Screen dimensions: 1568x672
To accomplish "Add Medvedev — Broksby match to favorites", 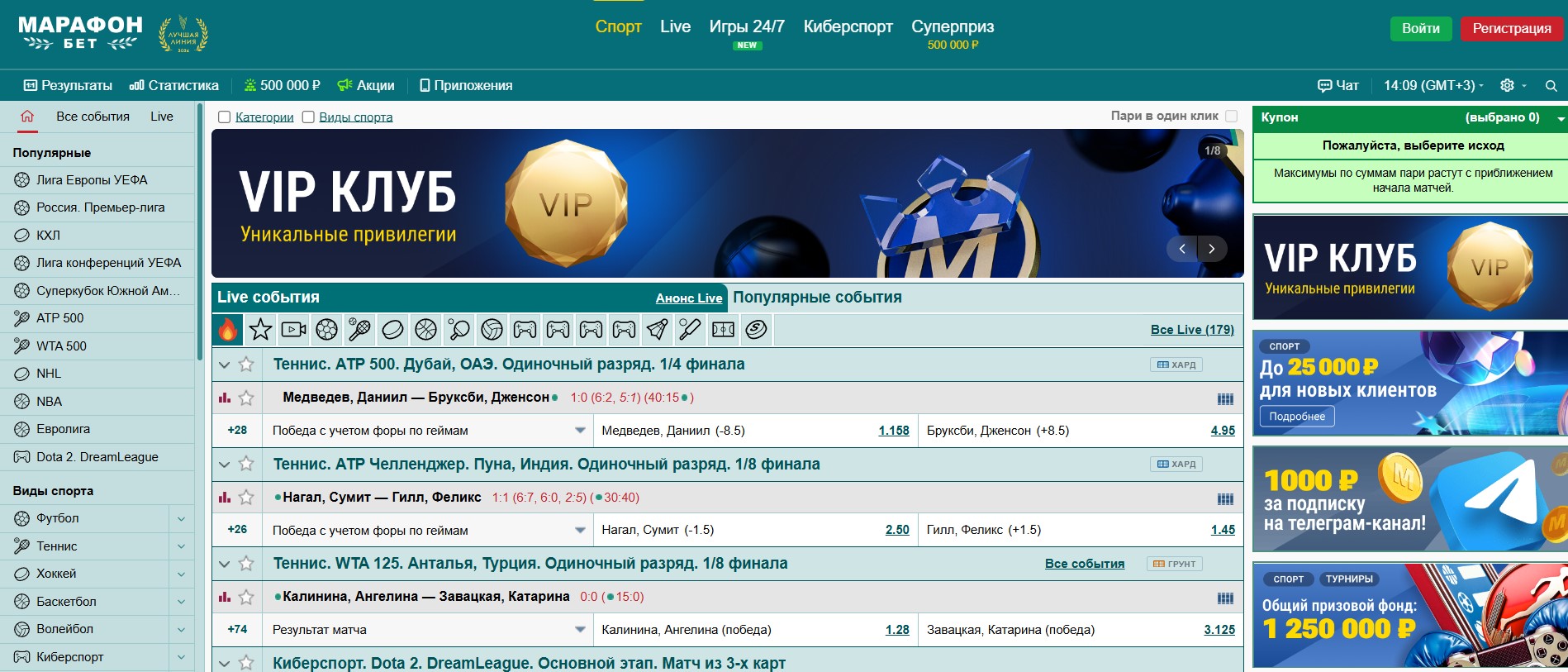I will click(246, 398).
